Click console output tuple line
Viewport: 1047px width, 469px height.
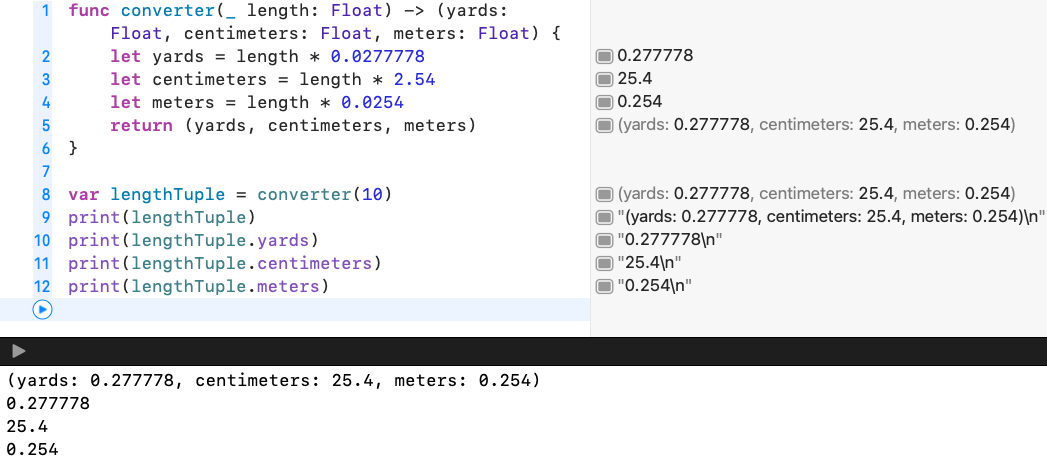272,381
